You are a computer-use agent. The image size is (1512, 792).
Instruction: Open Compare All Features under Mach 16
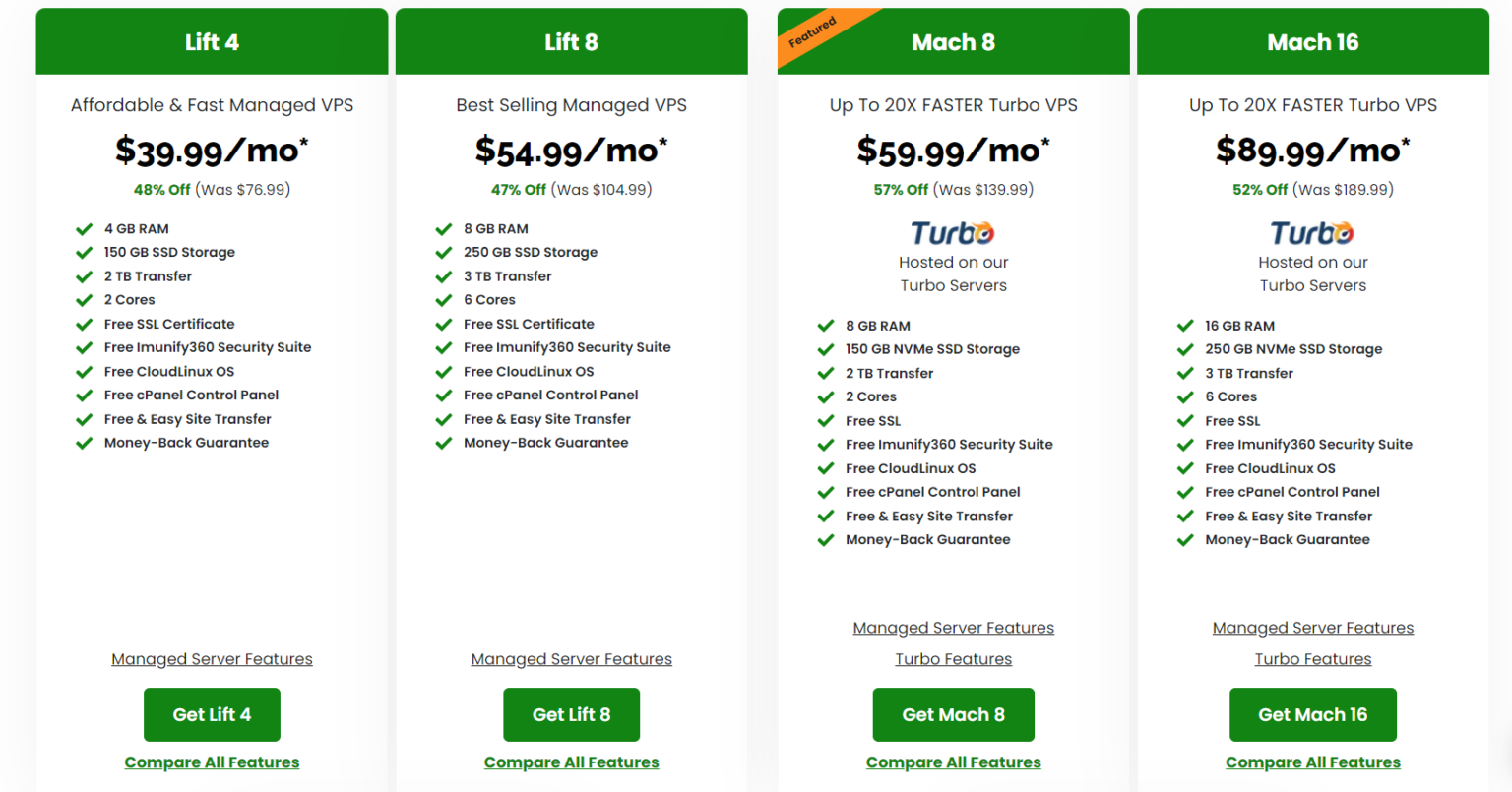[x=1312, y=762]
